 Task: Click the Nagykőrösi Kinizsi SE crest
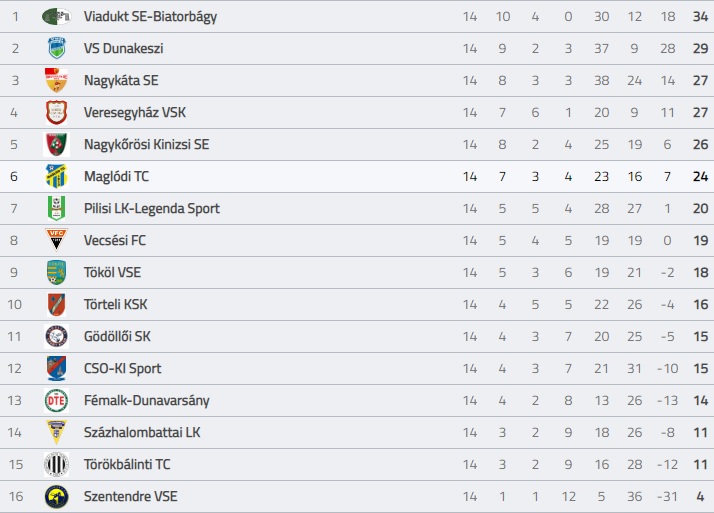pos(56,144)
